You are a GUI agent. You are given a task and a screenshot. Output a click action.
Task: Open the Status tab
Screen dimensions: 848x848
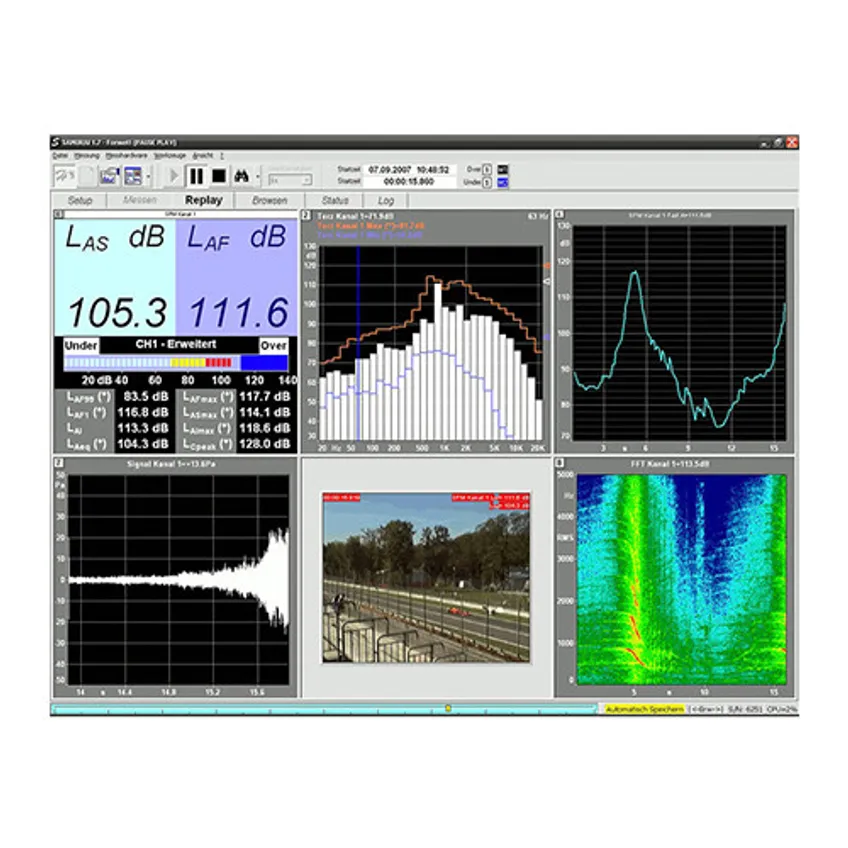pos(335,200)
